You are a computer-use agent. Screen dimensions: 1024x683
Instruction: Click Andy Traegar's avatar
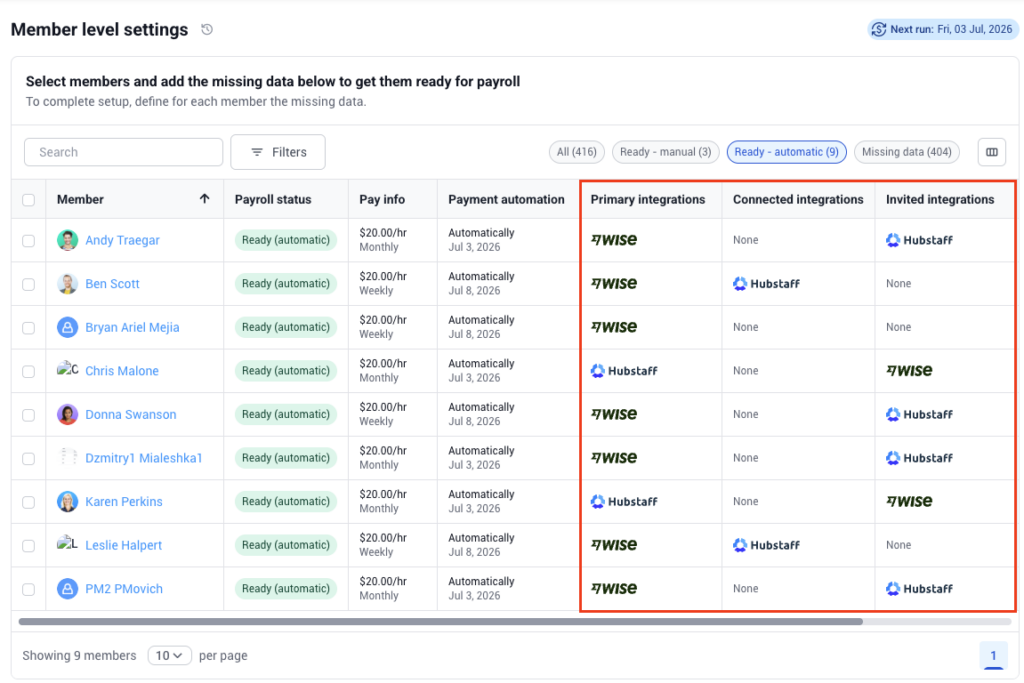tap(67, 240)
